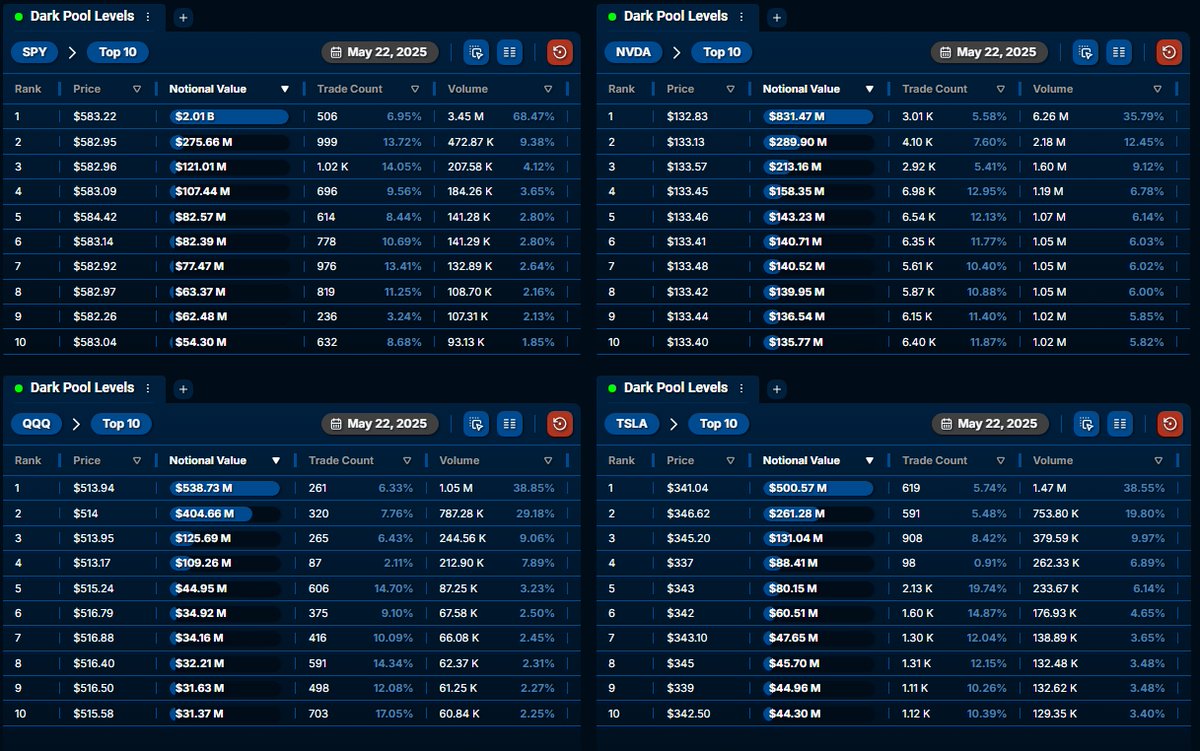Select the QQQ Dark Pool Levels tab
The width and height of the screenshot is (1200, 751).
pyautogui.click(x=84, y=388)
